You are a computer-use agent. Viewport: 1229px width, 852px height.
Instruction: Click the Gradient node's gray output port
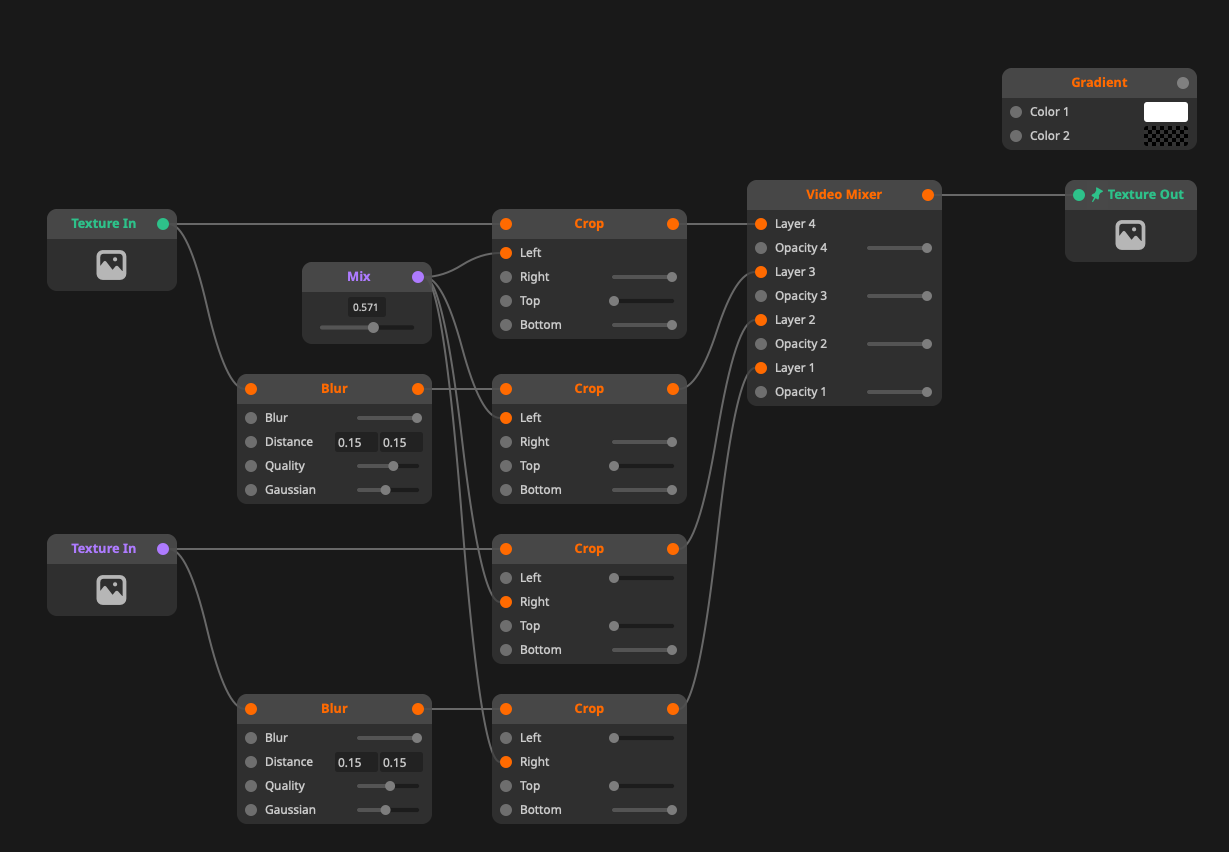coord(1183,83)
